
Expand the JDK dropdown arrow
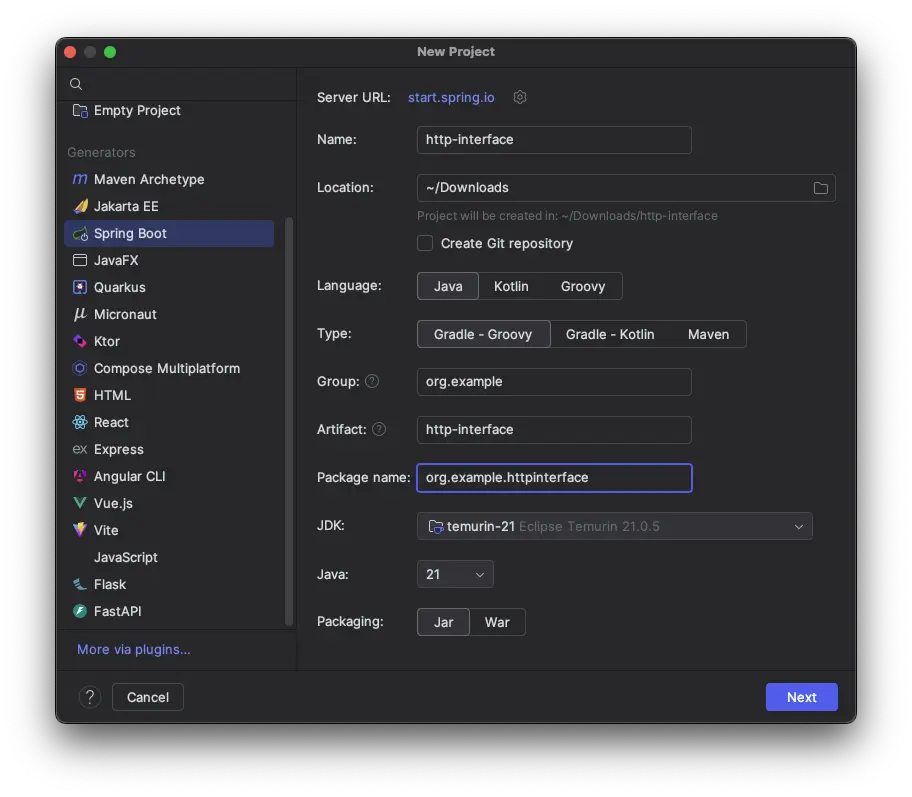tap(799, 526)
